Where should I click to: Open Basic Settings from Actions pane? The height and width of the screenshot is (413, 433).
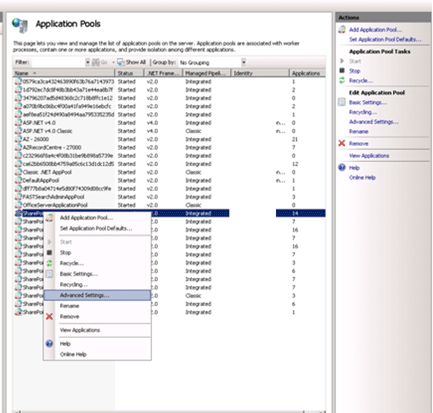click(x=368, y=102)
